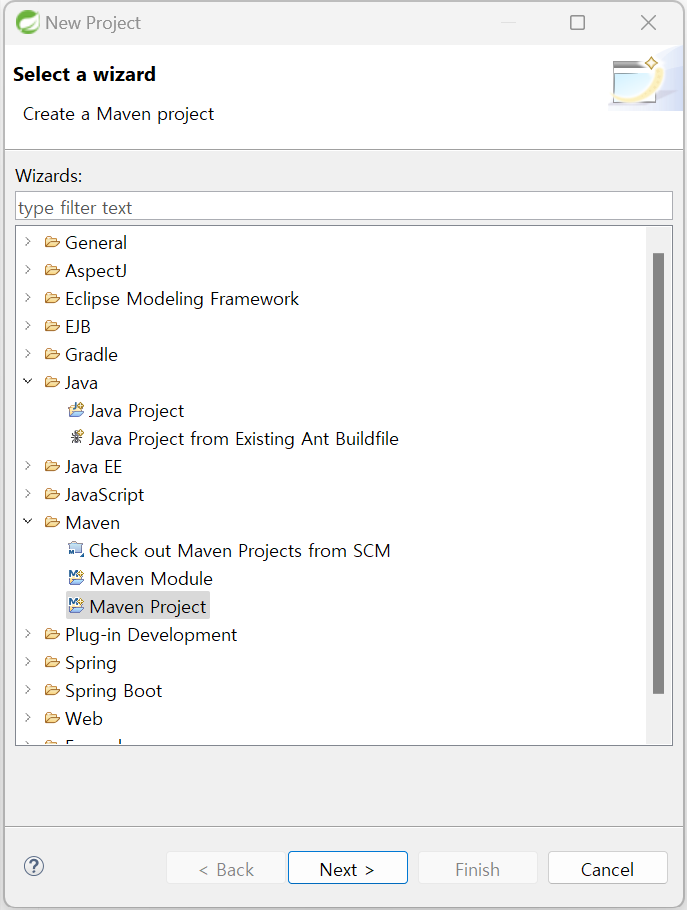Click the disabled Finish button
This screenshot has width=687, height=910.
[x=478, y=868]
